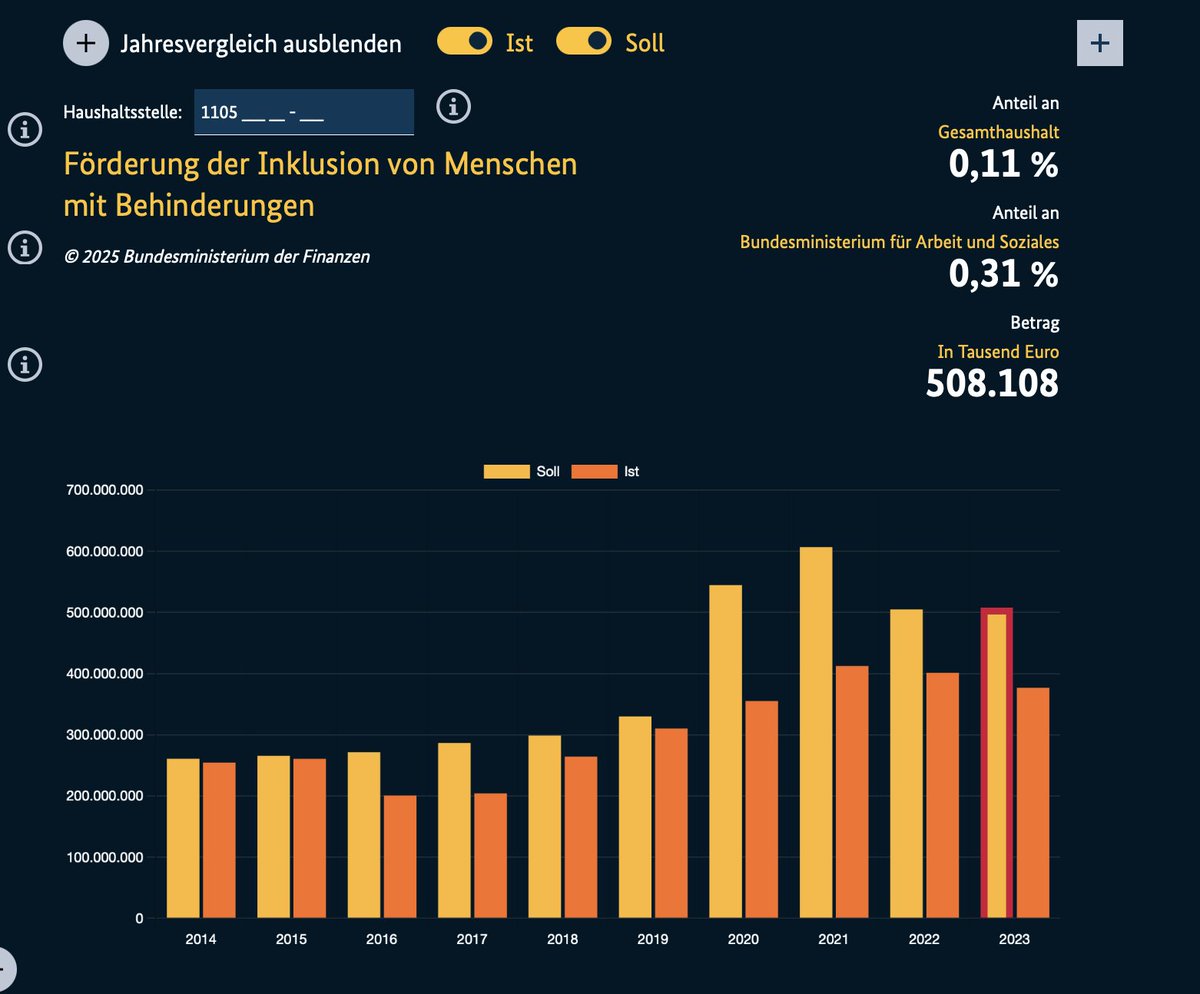
Task: Select the 2019 Soll bar
Action: [635, 817]
